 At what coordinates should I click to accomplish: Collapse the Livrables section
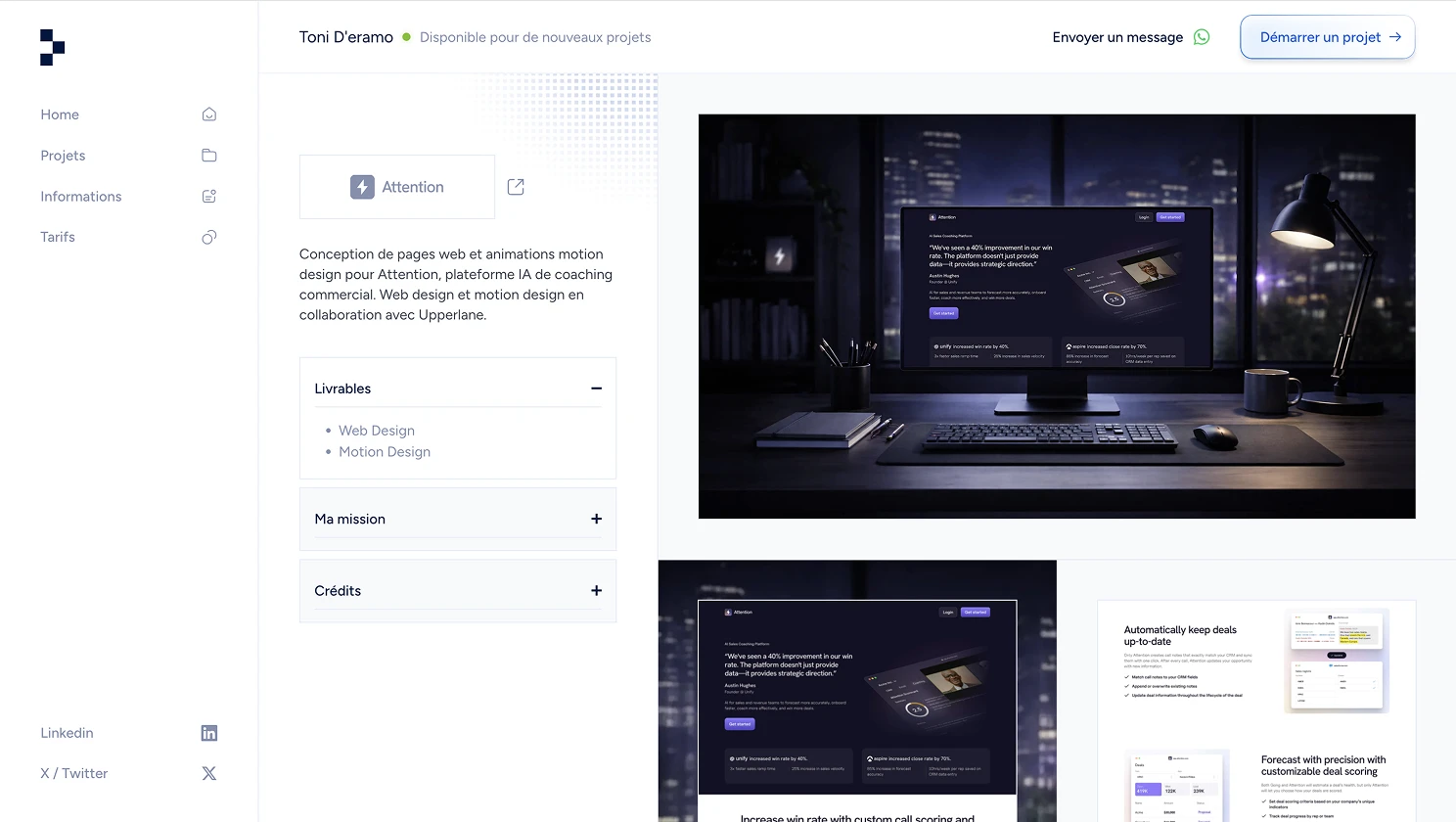(596, 388)
